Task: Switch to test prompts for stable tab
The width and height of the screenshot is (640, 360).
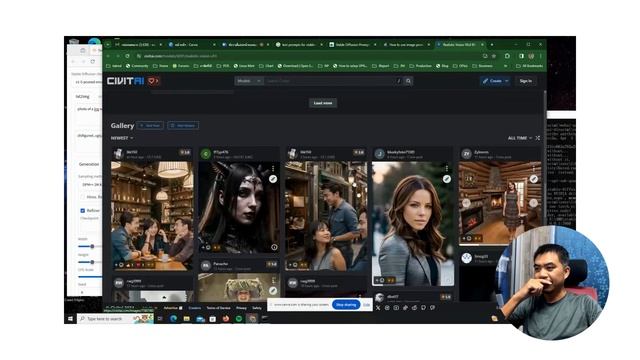Action: (299, 44)
